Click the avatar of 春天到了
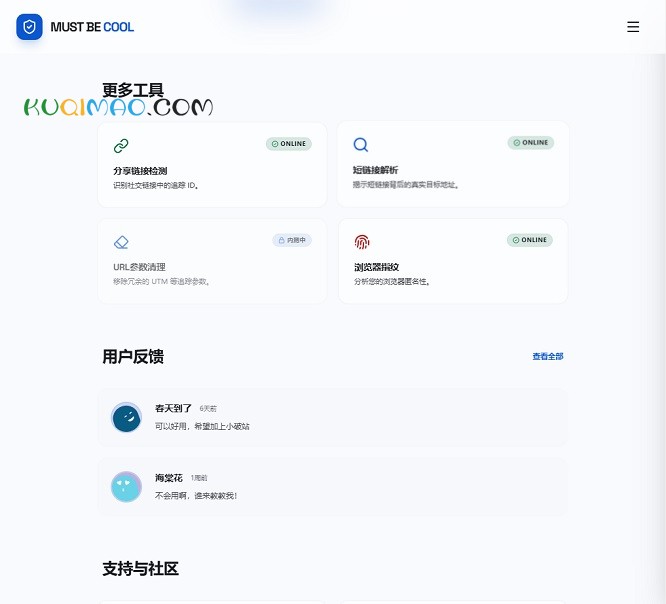 [126, 418]
